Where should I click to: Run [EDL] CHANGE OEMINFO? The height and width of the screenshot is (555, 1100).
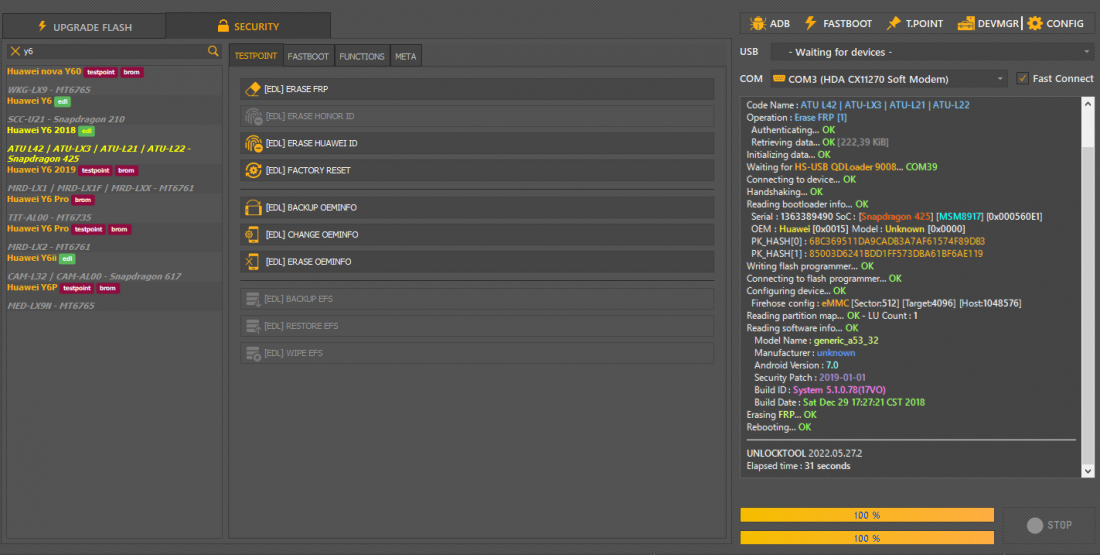click(x=477, y=234)
